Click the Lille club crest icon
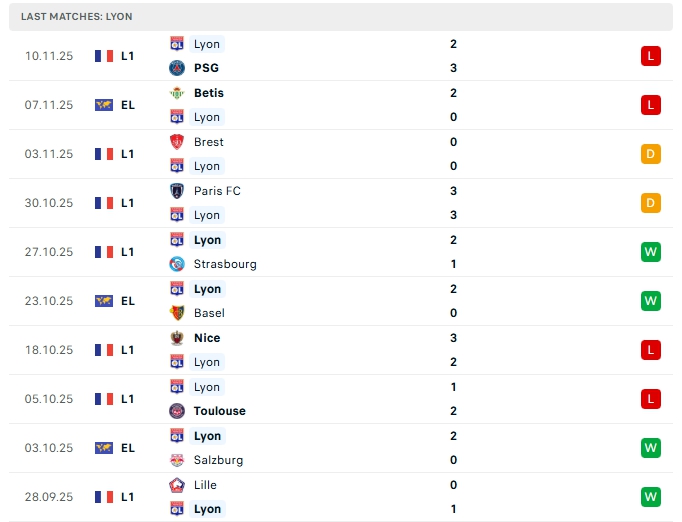 coord(177,485)
